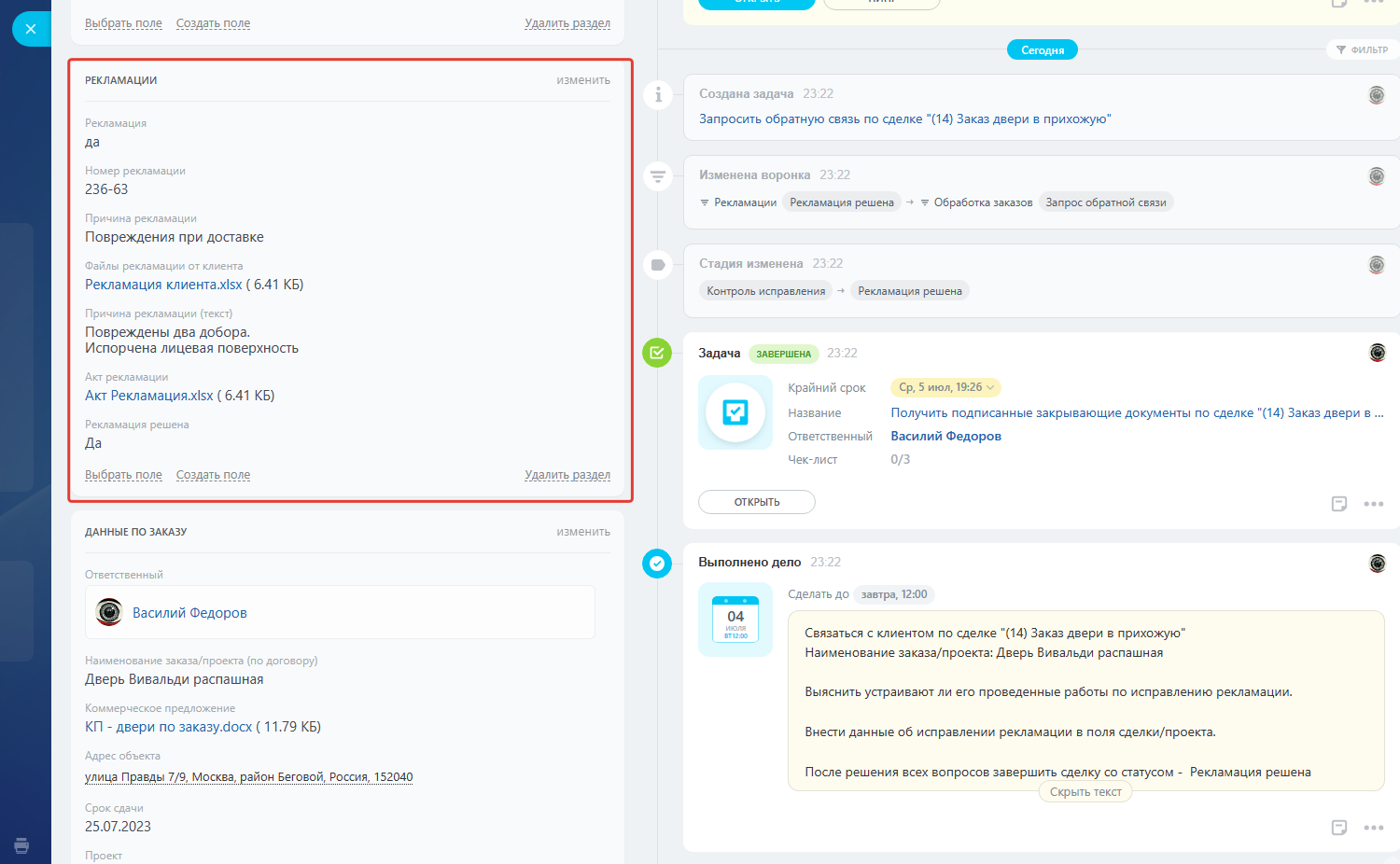Click the green checkmark icon beside Задача
Image resolution: width=1400 pixels, height=864 pixels.
coord(657,353)
